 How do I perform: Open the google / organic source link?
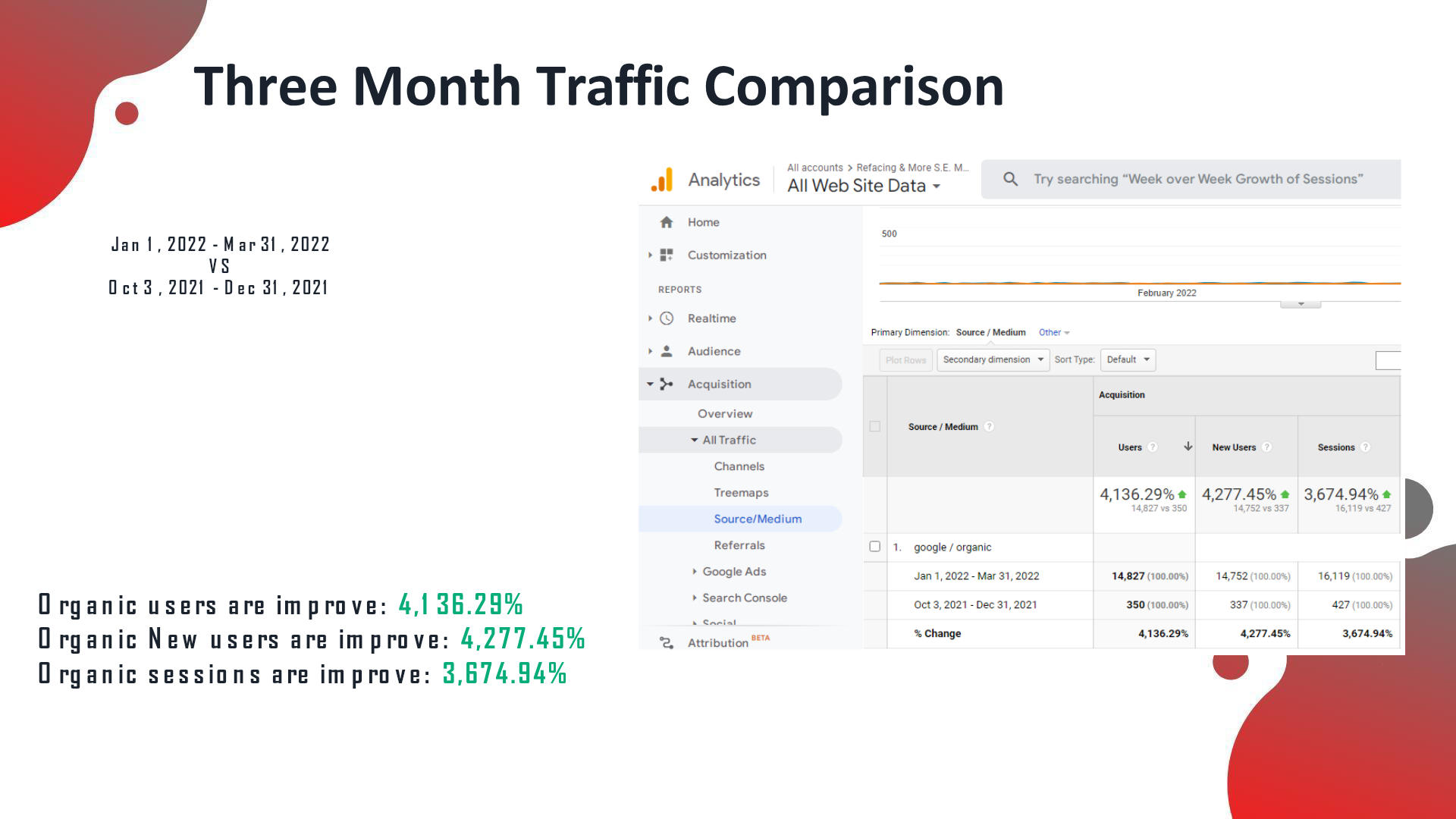point(952,548)
